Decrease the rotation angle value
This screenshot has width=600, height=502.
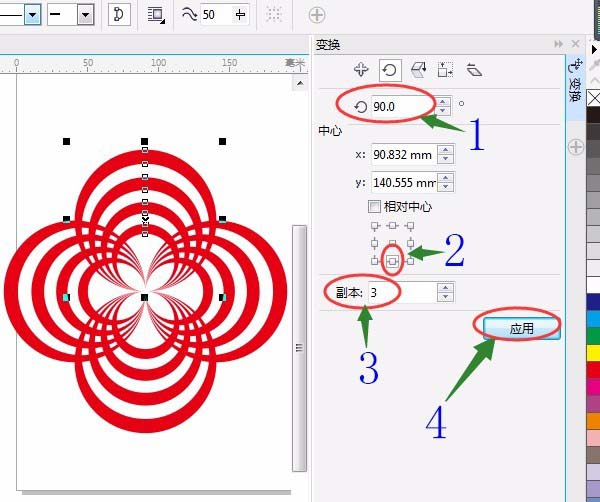(443, 111)
